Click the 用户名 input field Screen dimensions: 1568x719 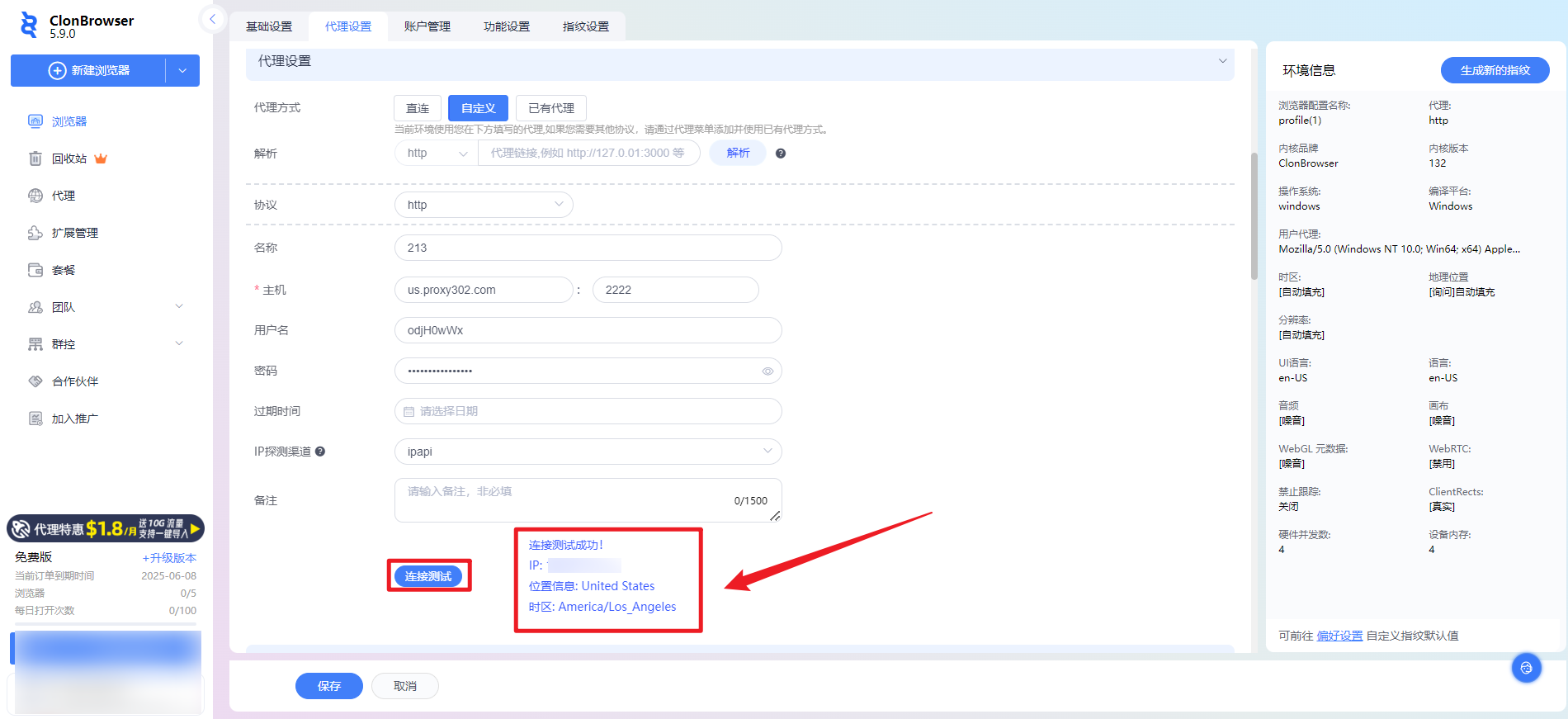588,330
